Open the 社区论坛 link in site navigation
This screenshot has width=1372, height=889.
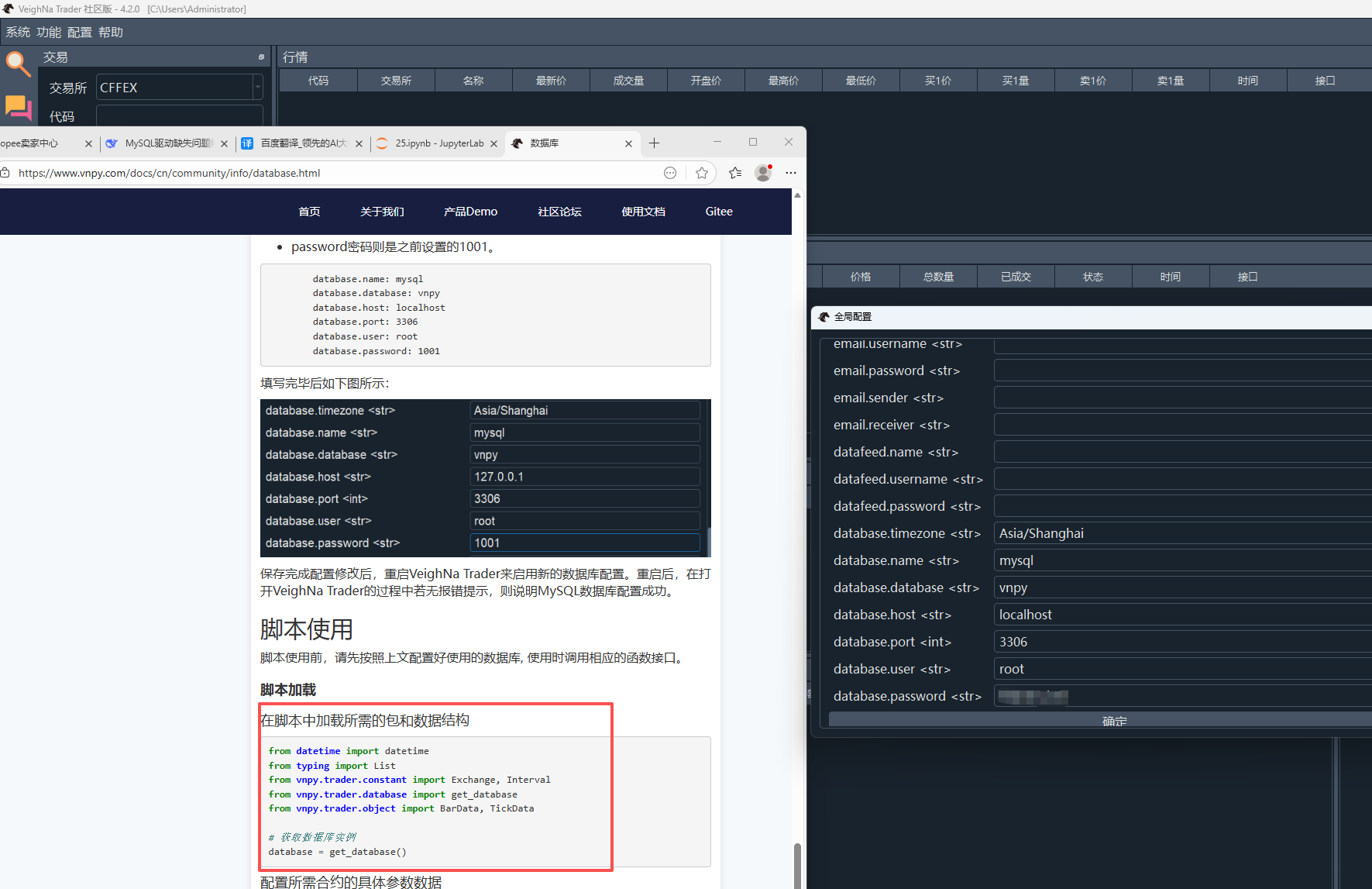[x=559, y=212]
